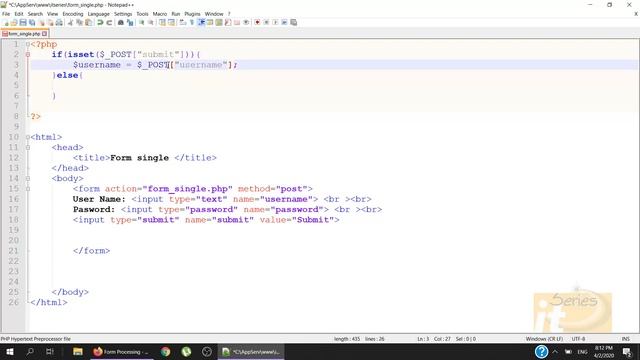Viewport: 640px width, 360px height.
Task: Collapse the if block fold on line 2
Action: tap(28, 54)
